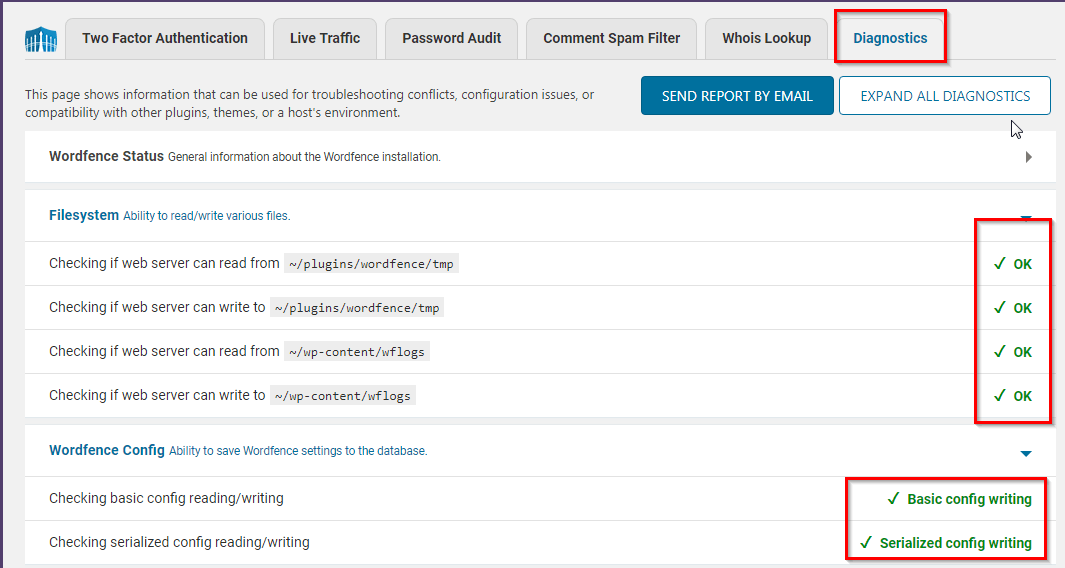Expand the Wordfence Status section arrow
Image resolution: width=1065 pixels, height=568 pixels.
click(x=1028, y=157)
